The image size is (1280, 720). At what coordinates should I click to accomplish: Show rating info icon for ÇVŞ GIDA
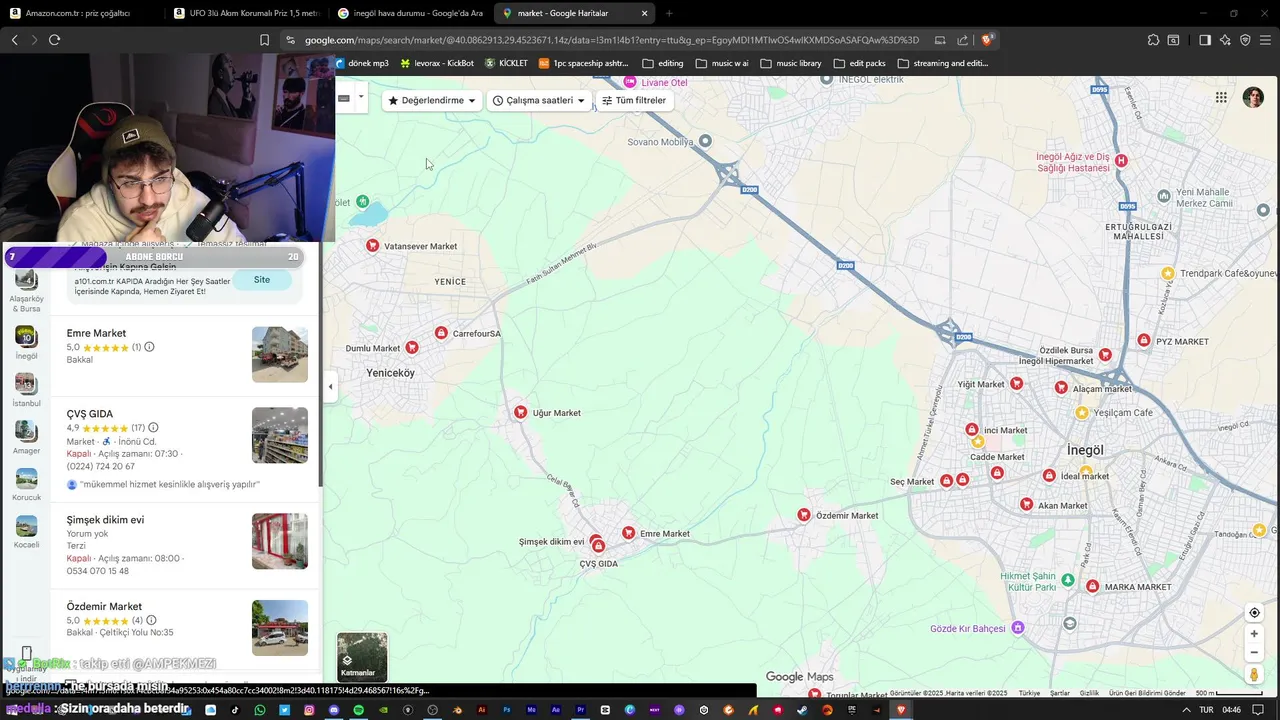153,427
